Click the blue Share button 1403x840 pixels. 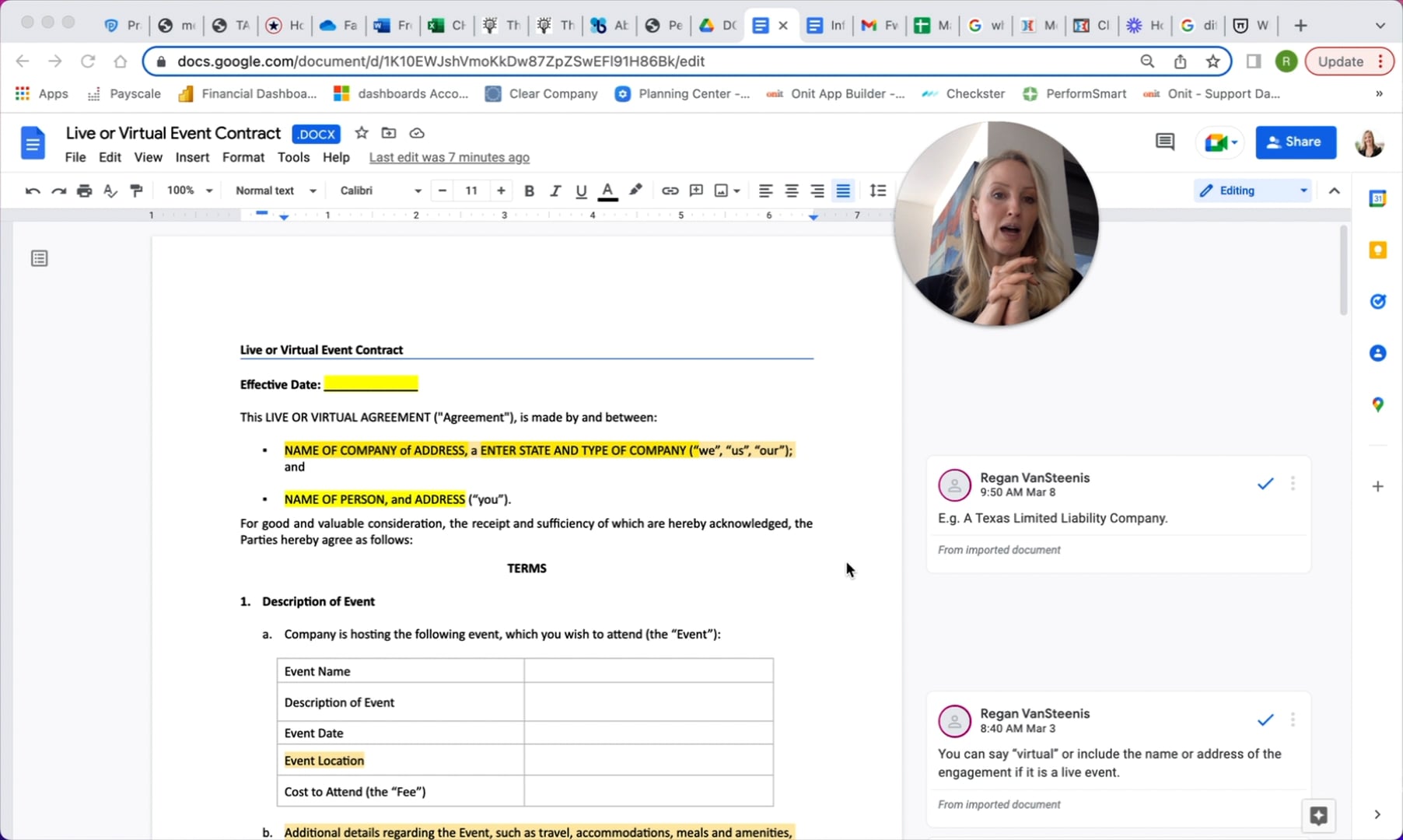1296,142
